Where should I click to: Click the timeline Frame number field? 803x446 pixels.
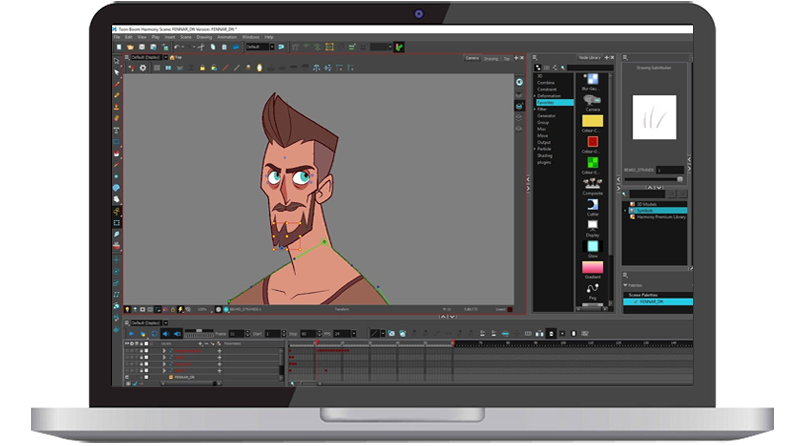[236, 334]
